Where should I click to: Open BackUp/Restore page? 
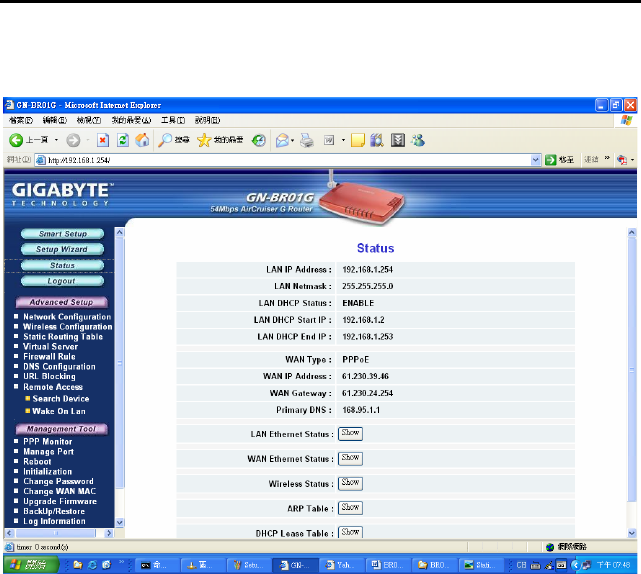54,511
